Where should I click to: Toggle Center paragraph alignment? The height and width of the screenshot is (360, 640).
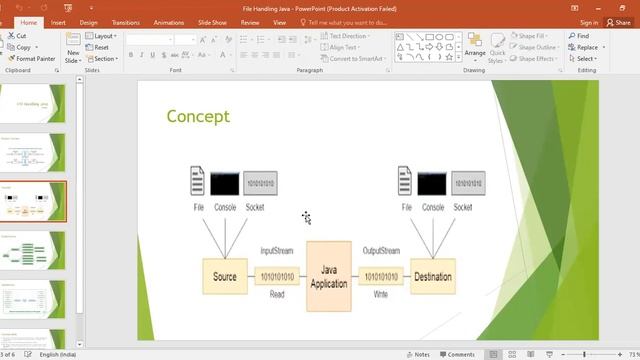coord(255,55)
